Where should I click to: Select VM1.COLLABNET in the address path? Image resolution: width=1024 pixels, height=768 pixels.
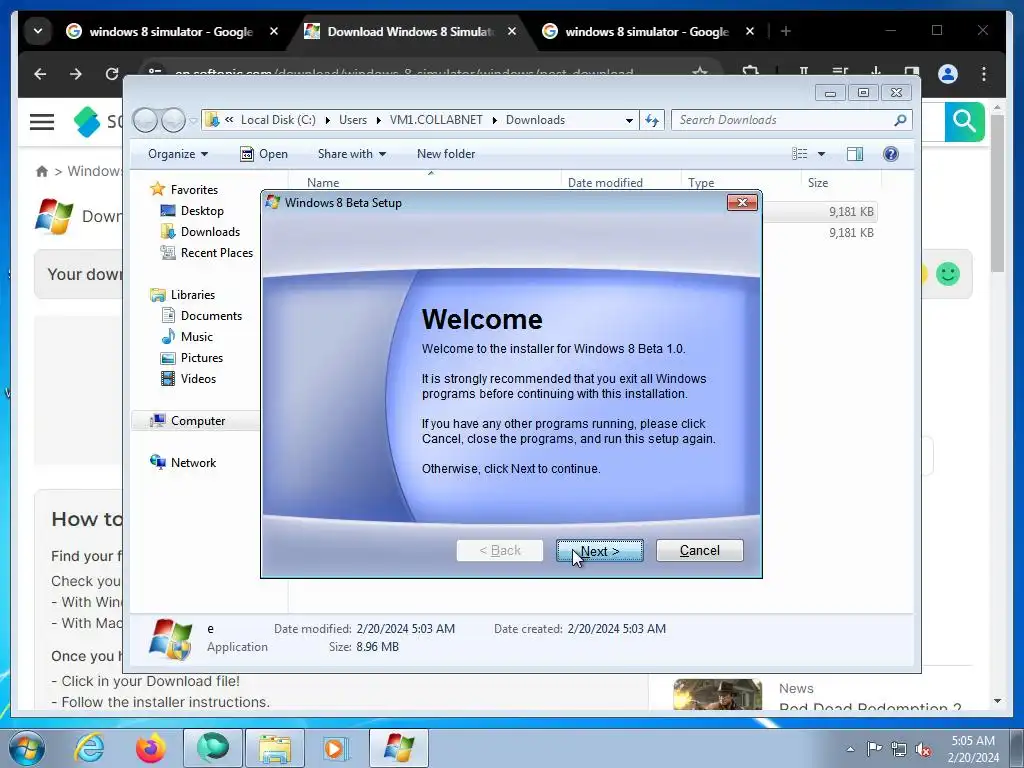click(436, 120)
